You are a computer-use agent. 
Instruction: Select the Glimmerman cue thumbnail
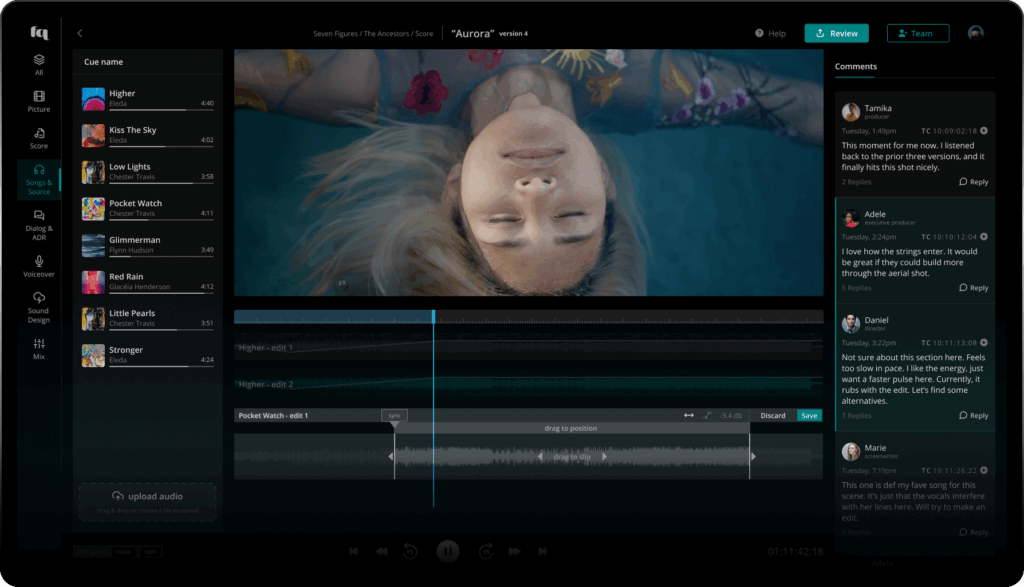click(93, 245)
